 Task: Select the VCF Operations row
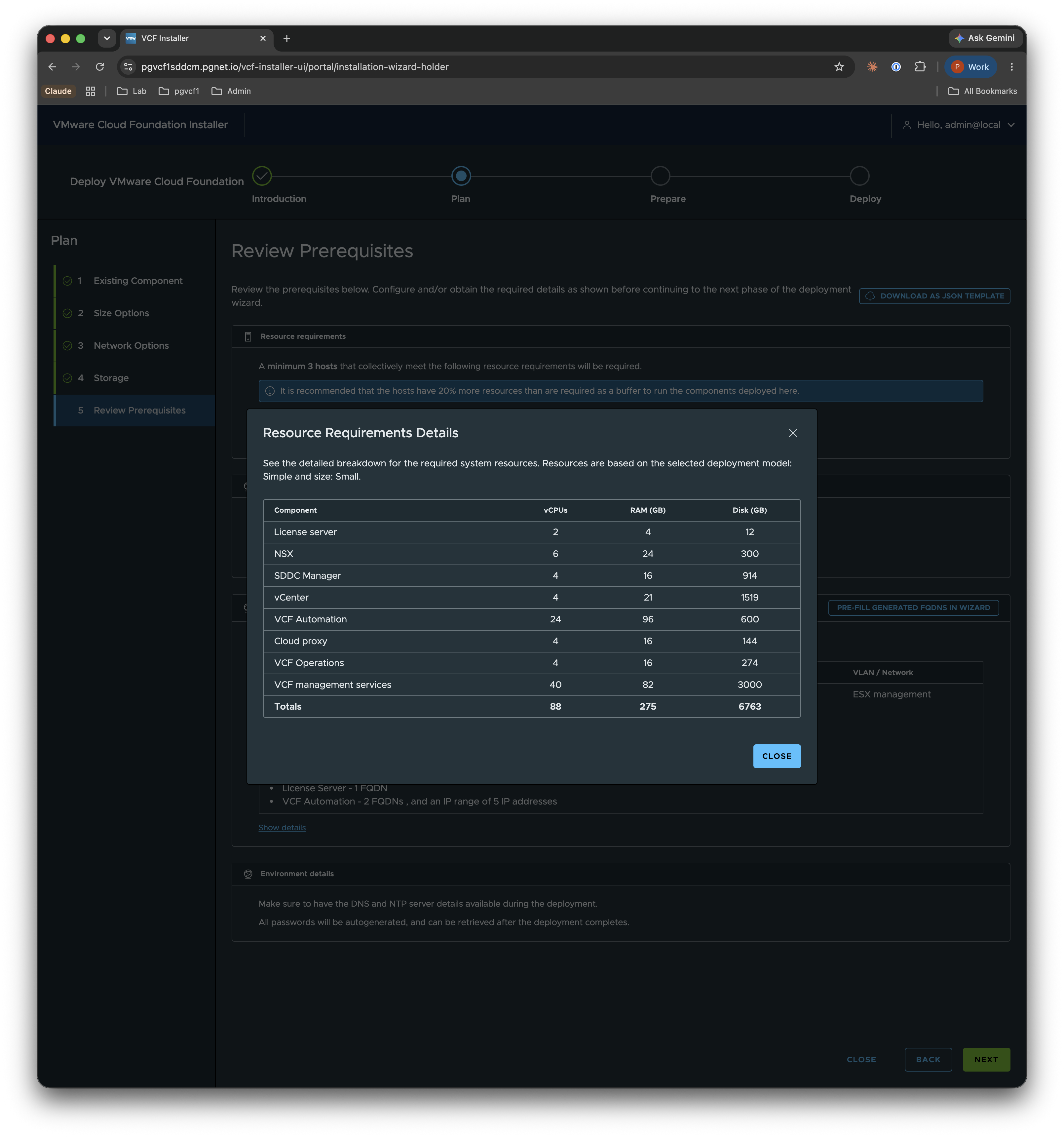532,663
